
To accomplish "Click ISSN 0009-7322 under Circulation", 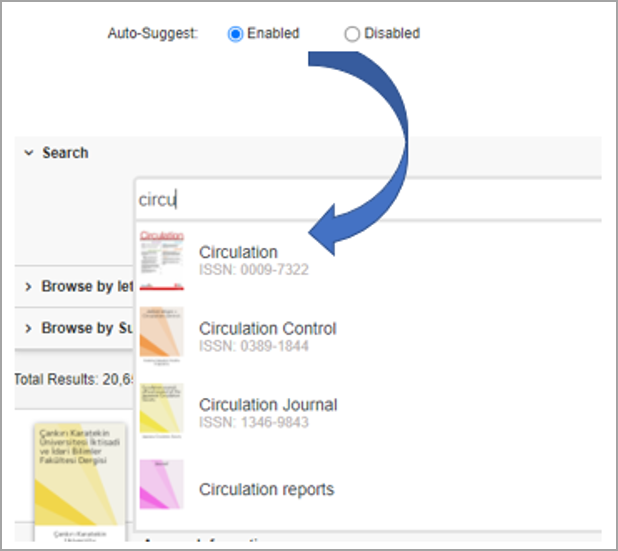I will (254, 270).
